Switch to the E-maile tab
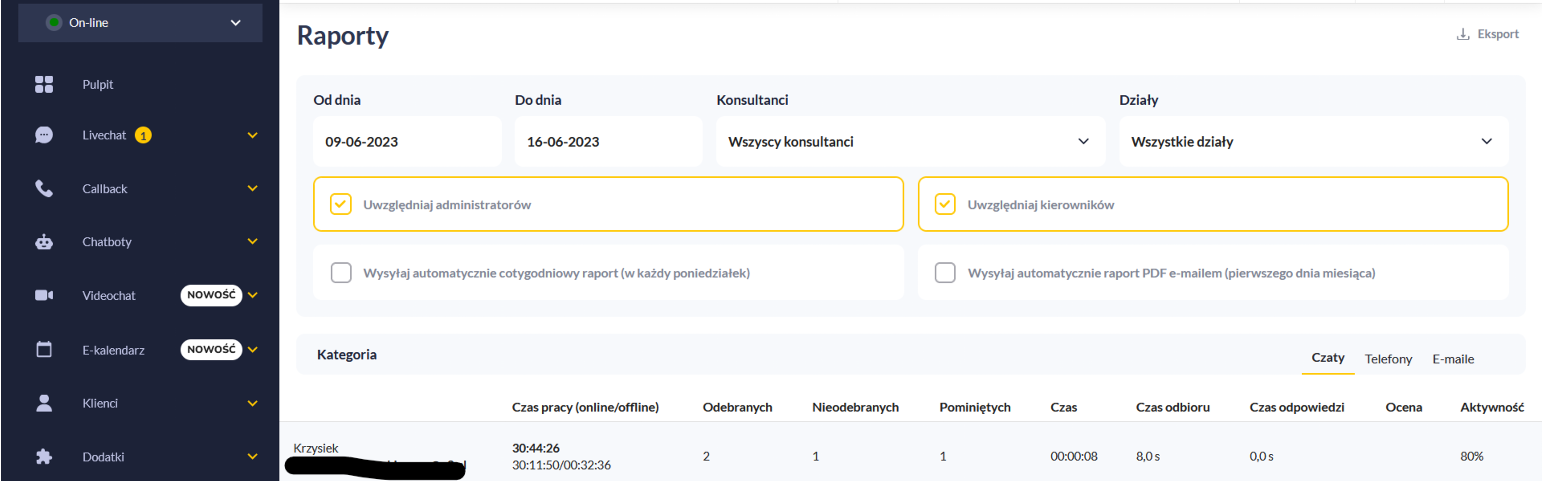This screenshot has width=1542, height=481. 1453,359
